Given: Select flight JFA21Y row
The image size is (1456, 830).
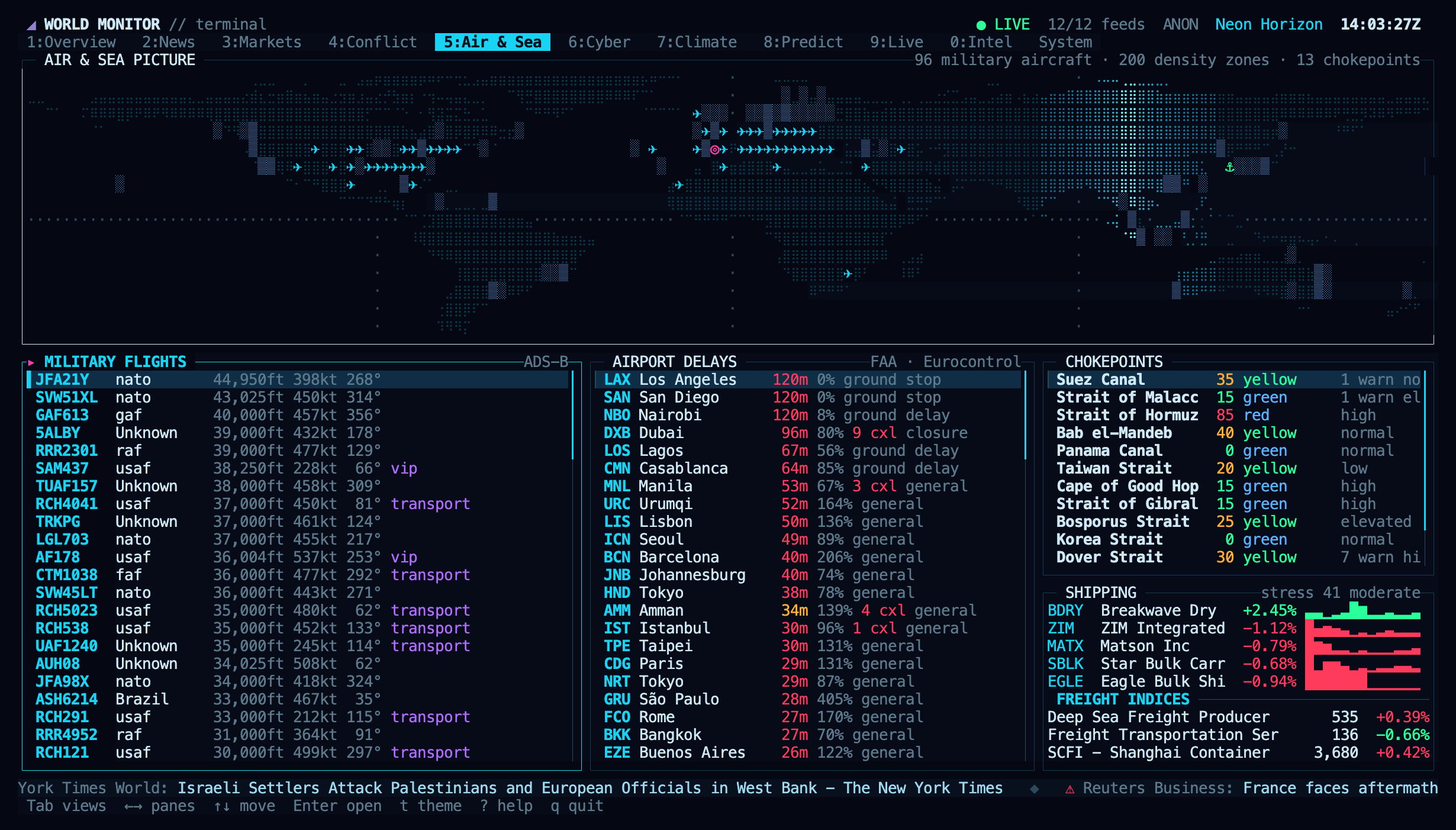Looking at the screenshot, I should tap(297, 379).
